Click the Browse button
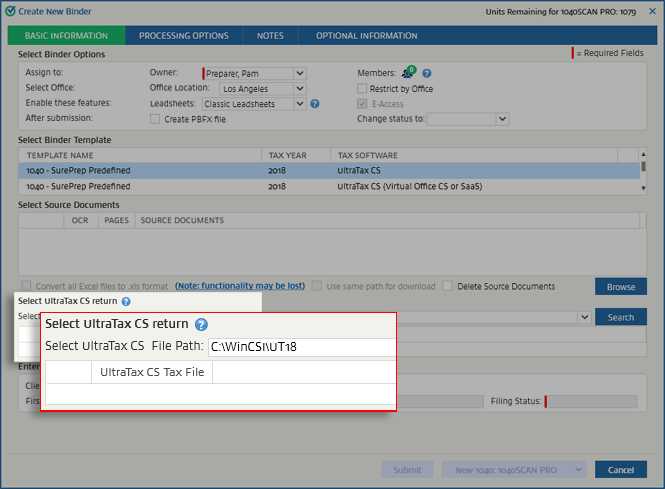 pyautogui.click(x=620, y=287)
